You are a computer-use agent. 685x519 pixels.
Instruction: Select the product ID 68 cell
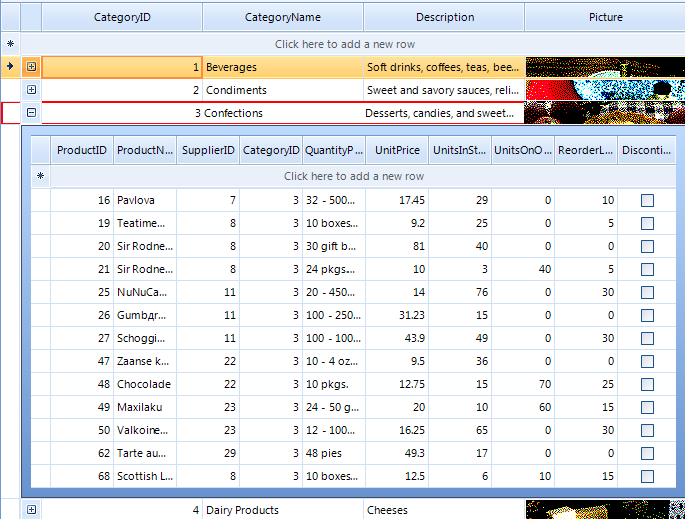(x=82, y=476)
